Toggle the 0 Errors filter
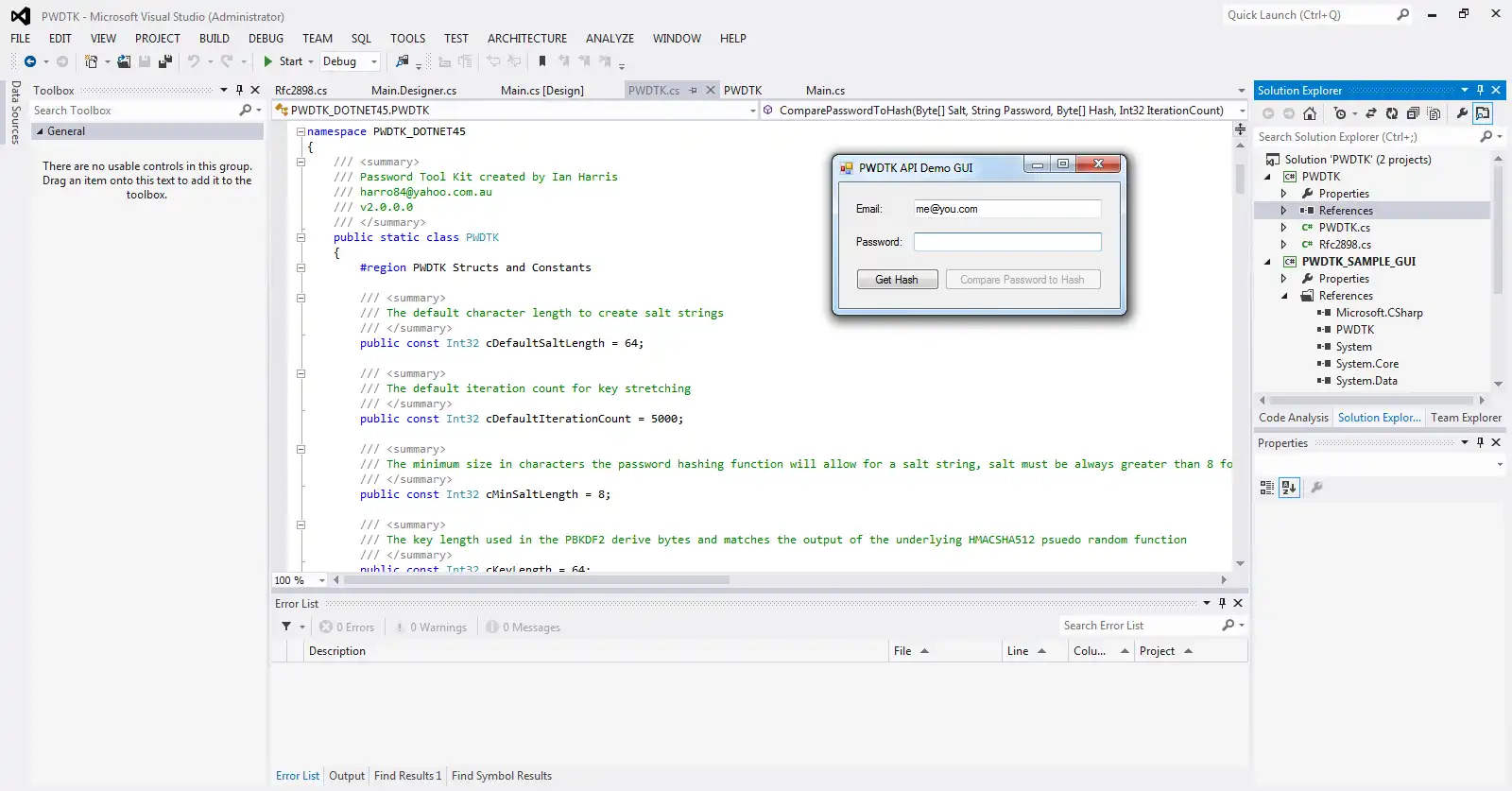Viewport: 1512px width, 791px height. coord(347,628)
